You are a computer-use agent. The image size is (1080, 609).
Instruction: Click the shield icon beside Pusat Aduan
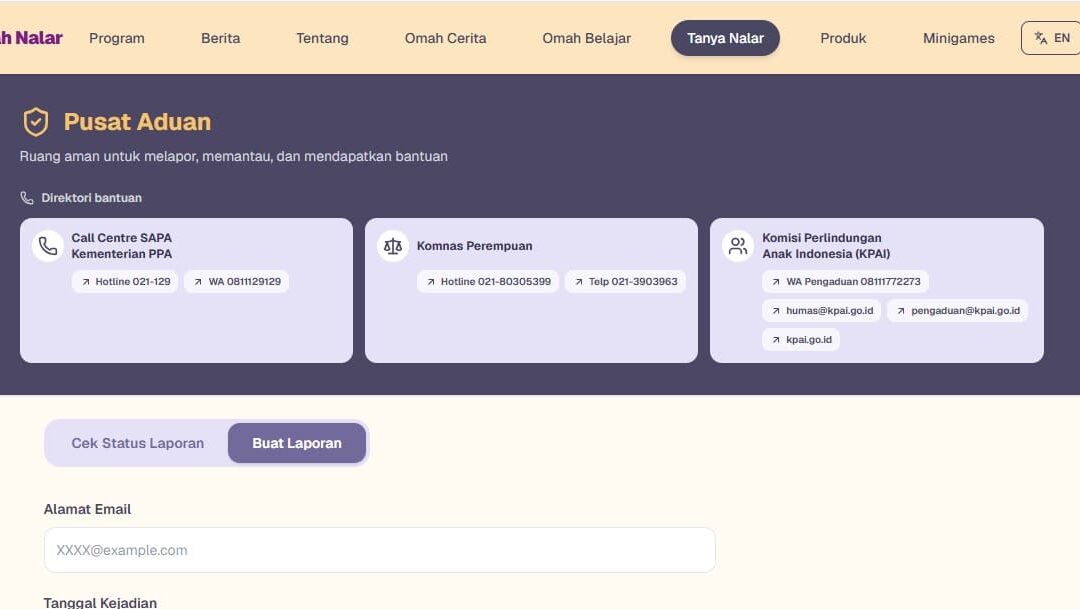click(36, 122)
